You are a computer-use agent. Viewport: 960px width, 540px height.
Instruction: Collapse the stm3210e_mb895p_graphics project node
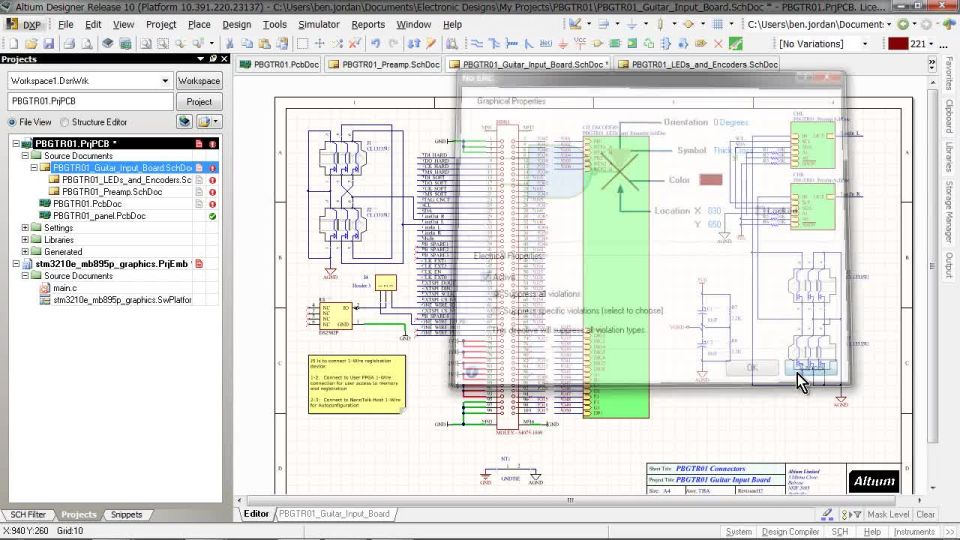pos(16,264)
